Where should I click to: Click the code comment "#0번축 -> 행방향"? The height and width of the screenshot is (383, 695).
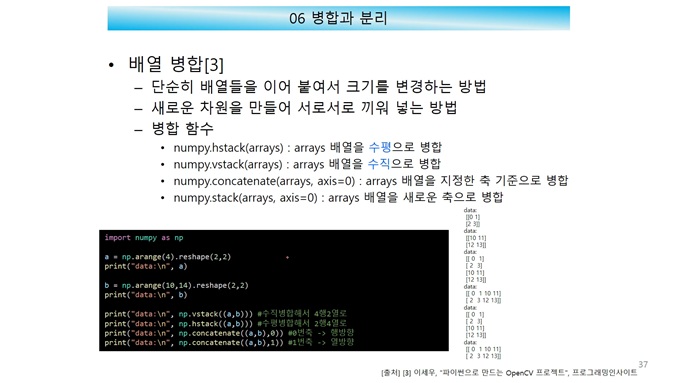click(321, 332)
